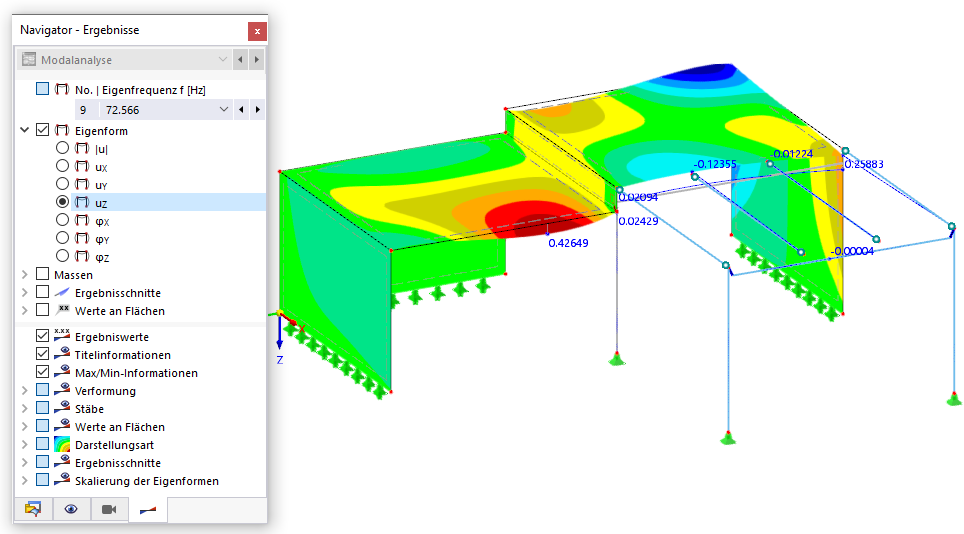Viewport: 964px width, 534px height.
Task: Click result value 0.42649 in the model
Action: point(568,243)
